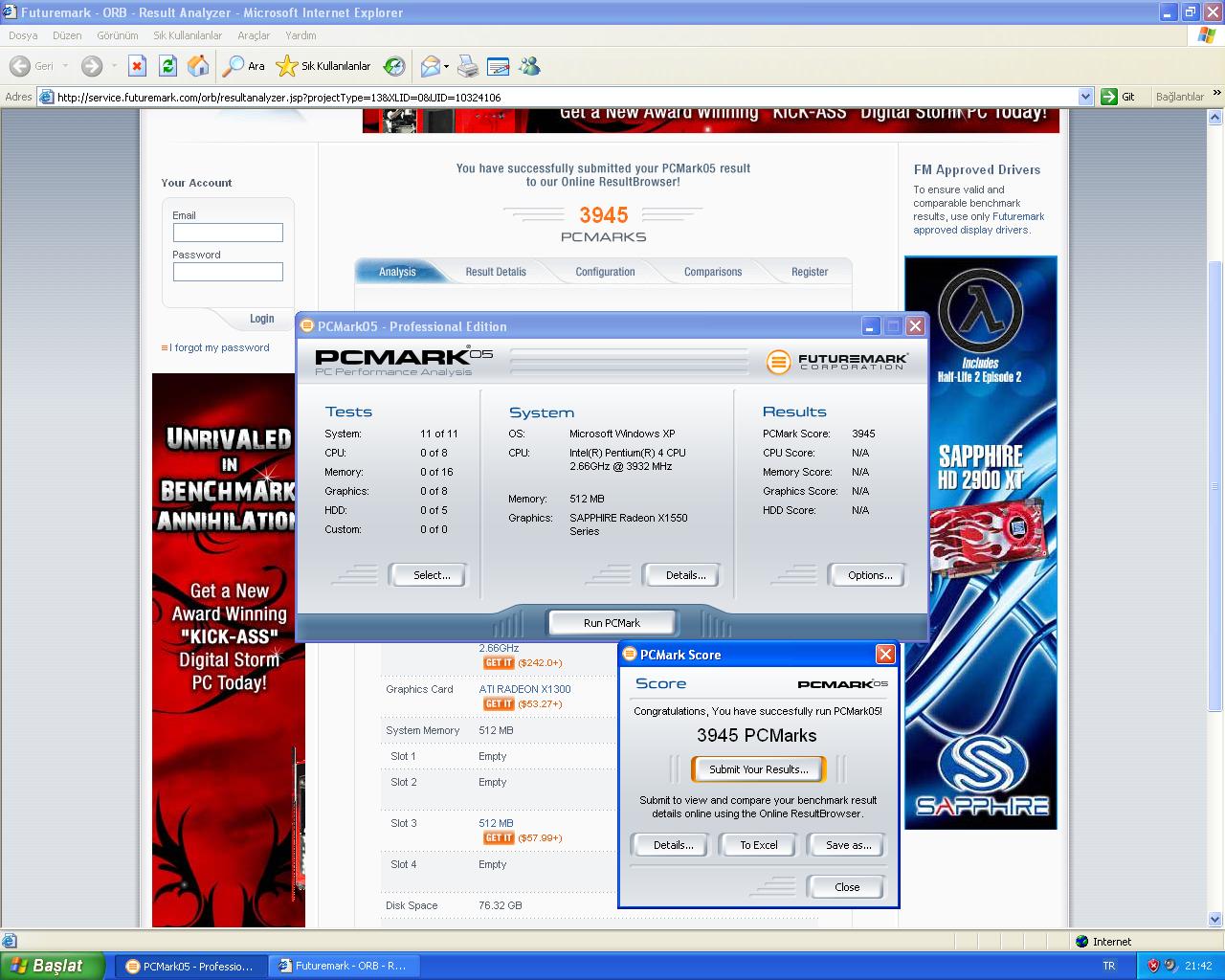Click the green Git (Go) arrow icon
1225x980 pixels.
point(1109,97)
